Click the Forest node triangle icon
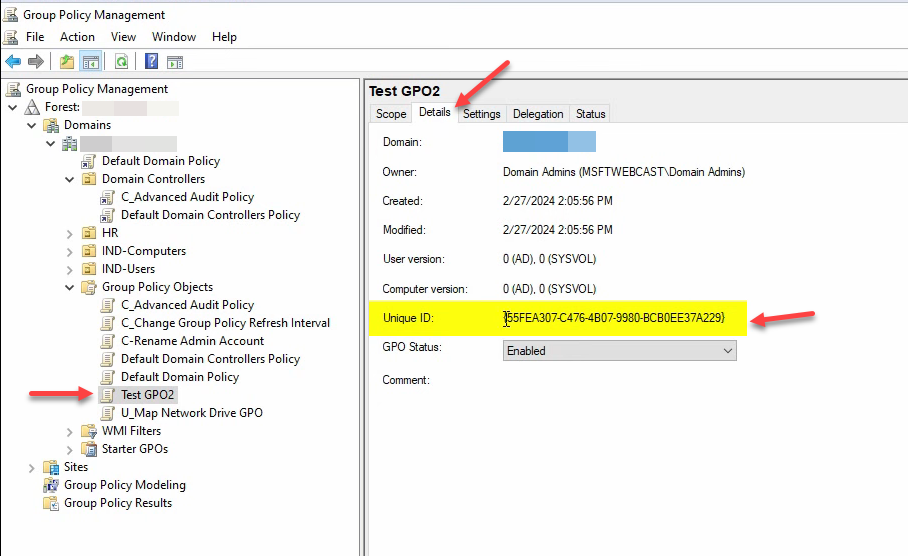The width and height of the screenshot is (908, 556). tap(32, 107)
